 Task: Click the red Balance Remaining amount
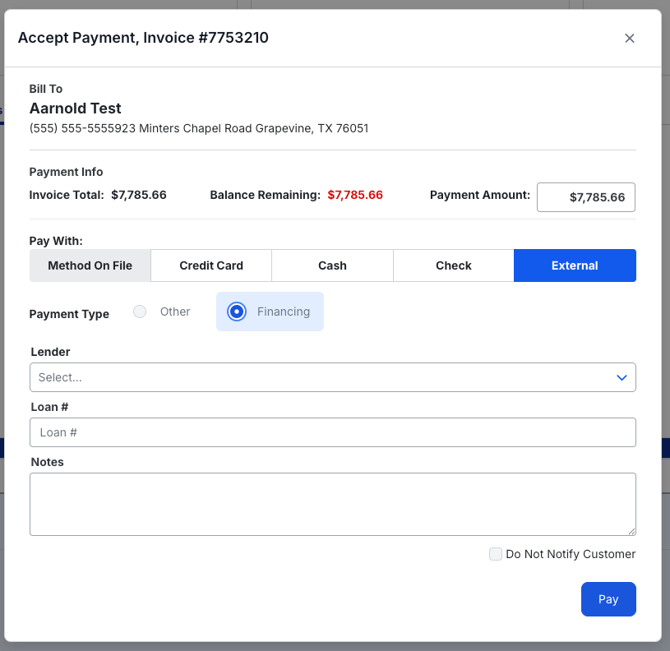[x=355, y=195]
